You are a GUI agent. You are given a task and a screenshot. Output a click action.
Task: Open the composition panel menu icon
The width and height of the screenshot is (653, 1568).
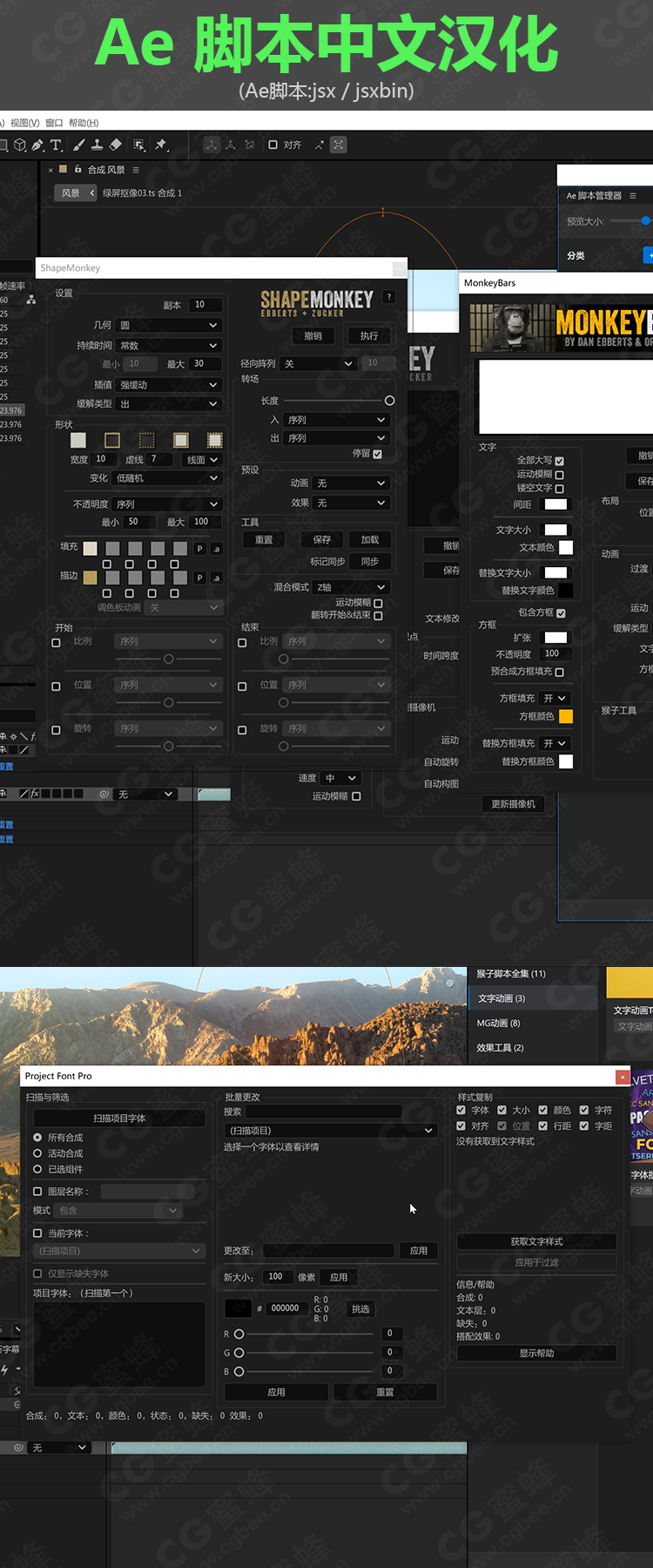coord(136,170)
